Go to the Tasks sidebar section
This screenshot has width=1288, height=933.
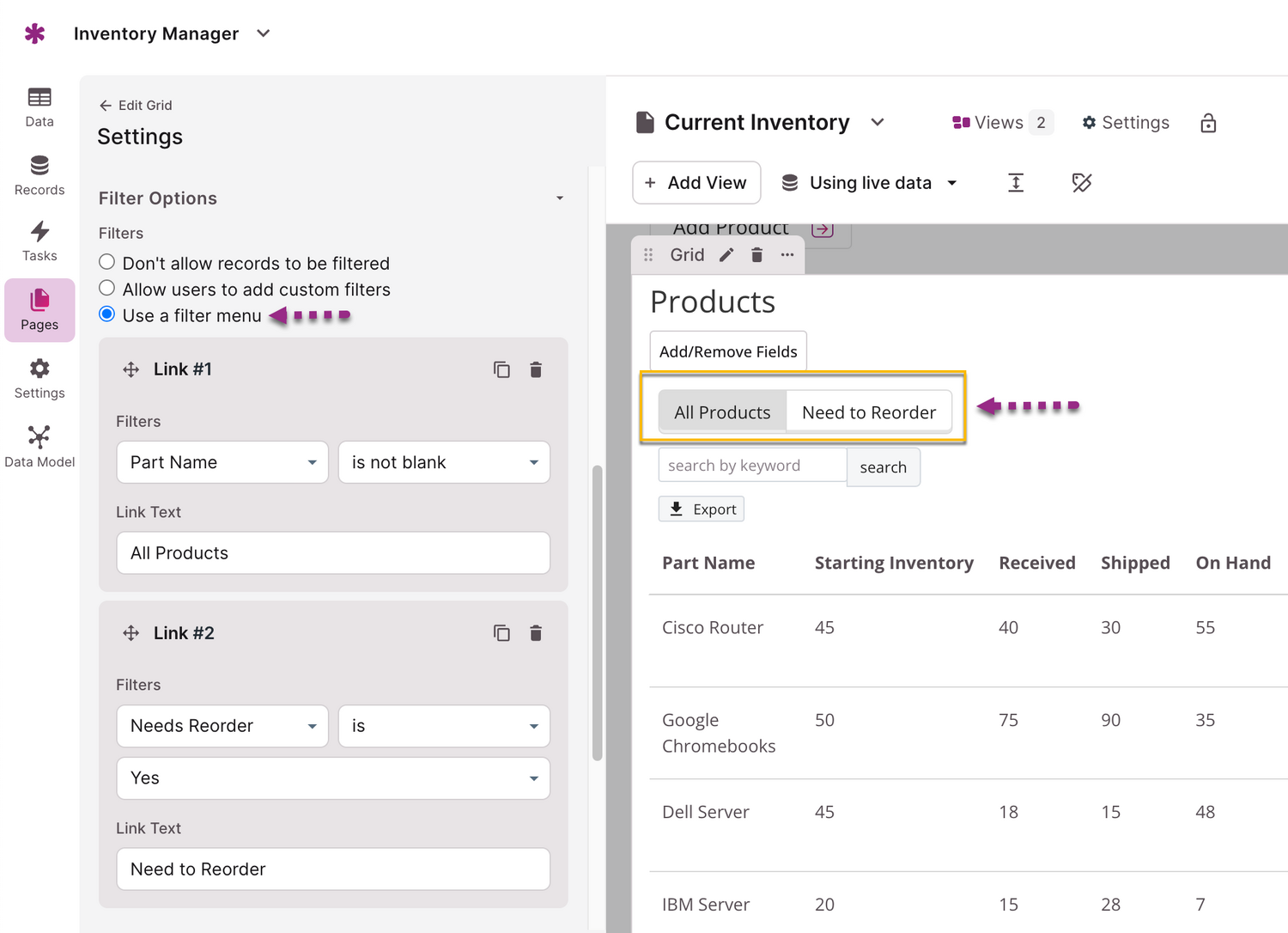tap(39, 241)
